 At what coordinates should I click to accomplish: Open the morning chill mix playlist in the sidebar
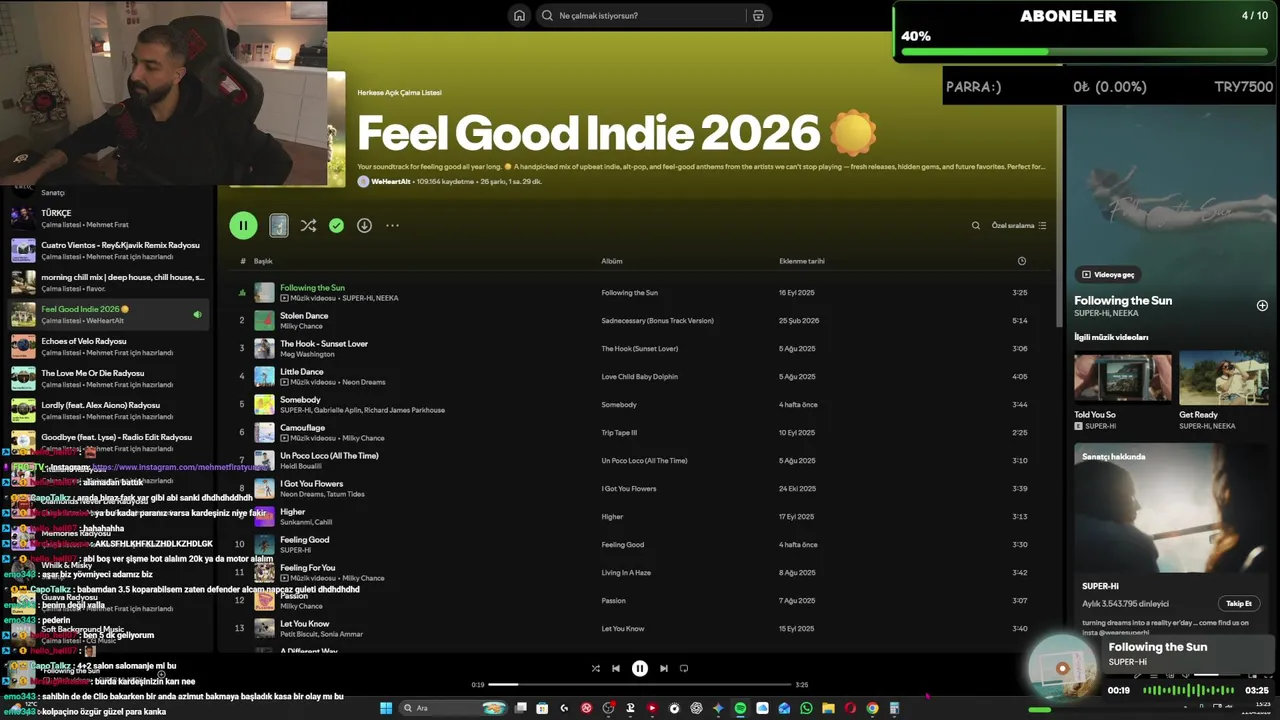108,282
